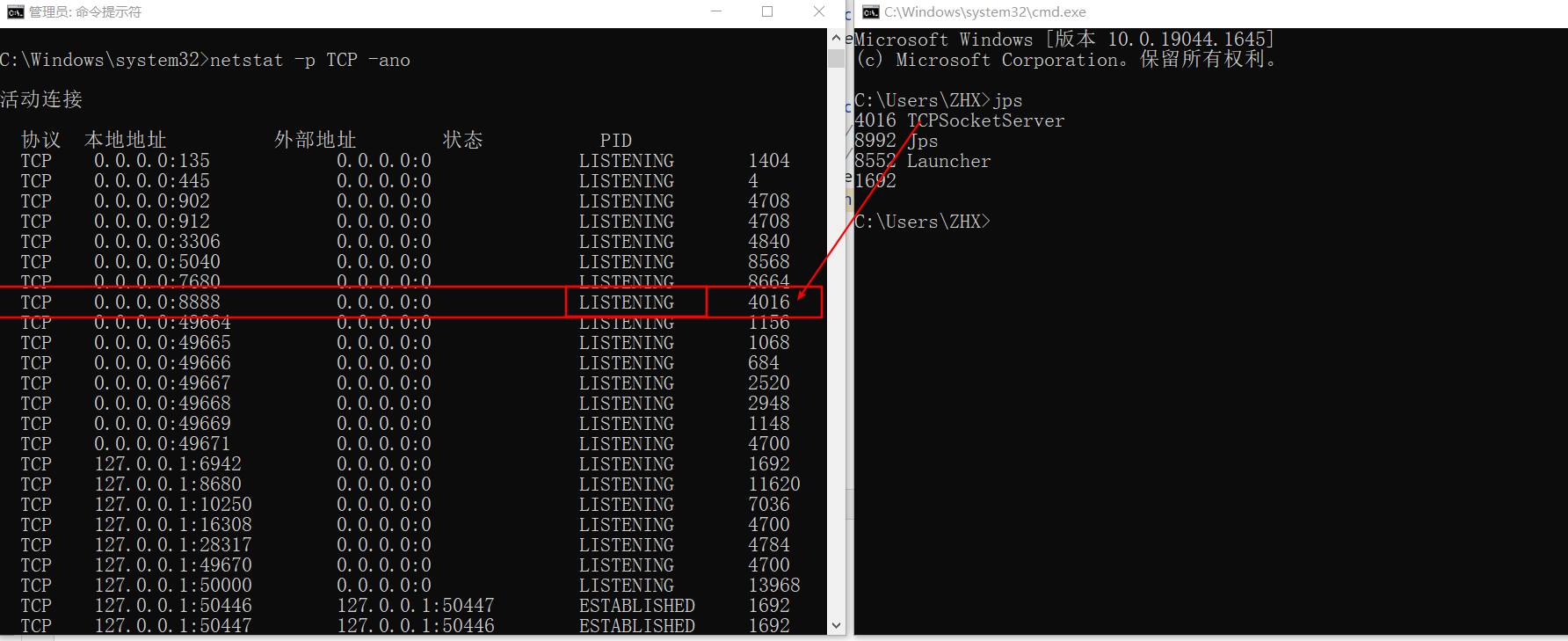1568x641 pixels.
Task: Click local address 0.0.0.0:49671
Action: click(x=163, y=444)
